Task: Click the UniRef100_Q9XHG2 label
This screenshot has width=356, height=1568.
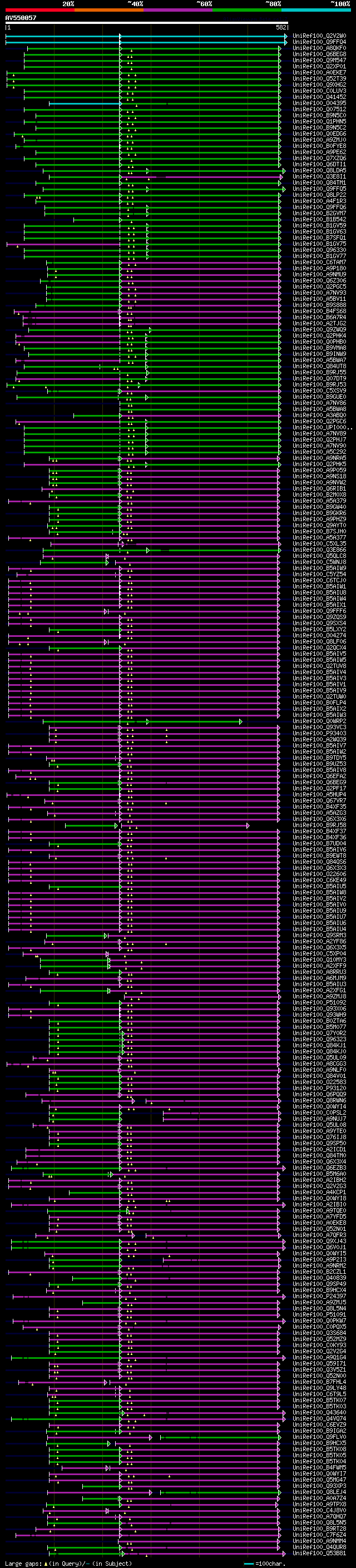Action: [x=319, y=85]
